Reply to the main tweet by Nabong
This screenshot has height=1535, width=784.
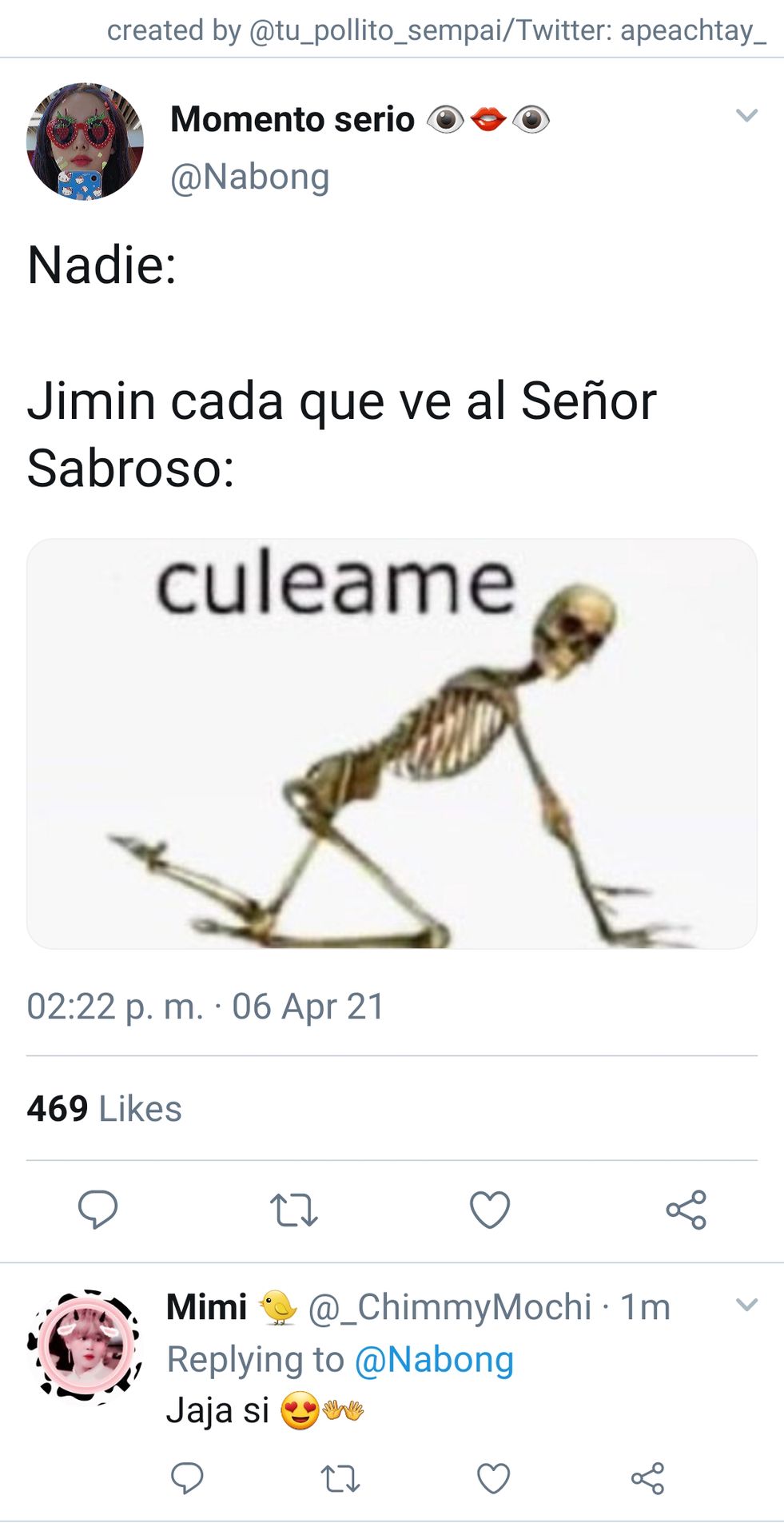(98, 1209)
